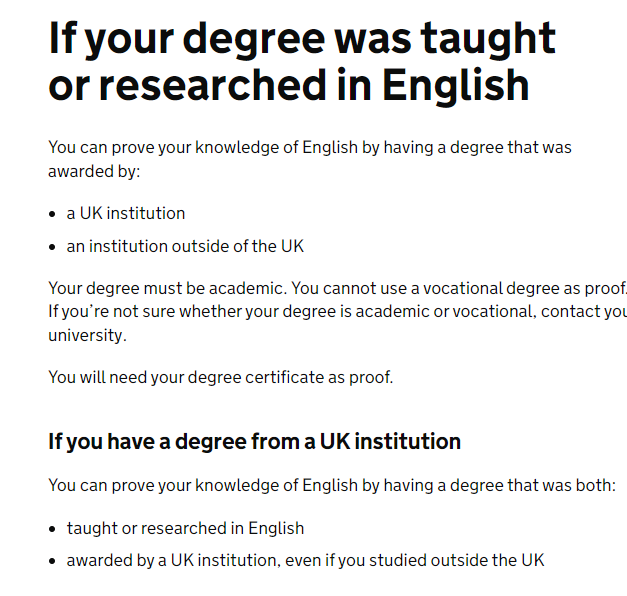Screen dimensions: 627x596
Task: Click the bullet dot before "a UK institution"
Action: pos(53,214)
